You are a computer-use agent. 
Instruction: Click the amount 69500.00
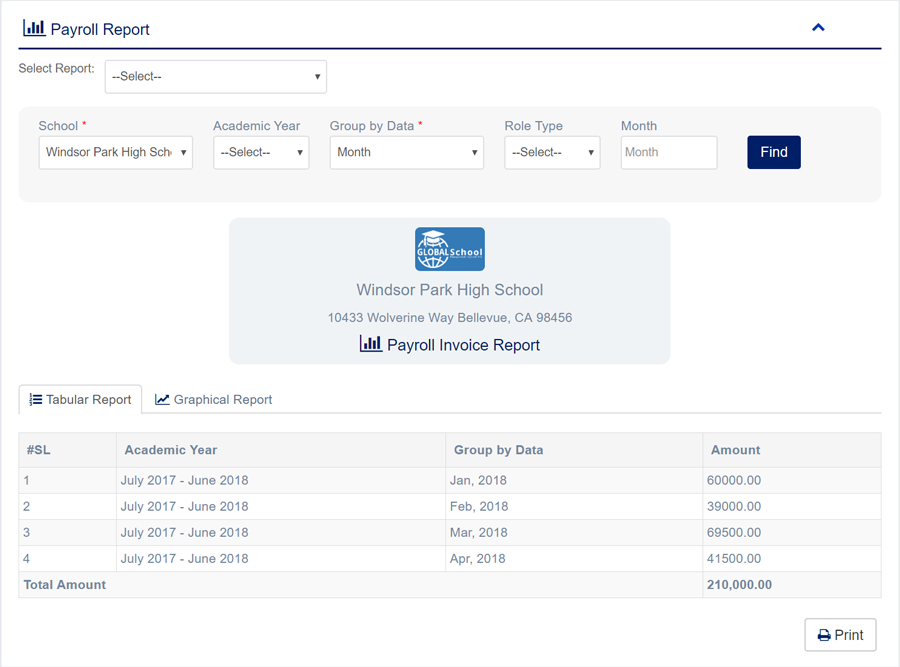tap(734, 533)
